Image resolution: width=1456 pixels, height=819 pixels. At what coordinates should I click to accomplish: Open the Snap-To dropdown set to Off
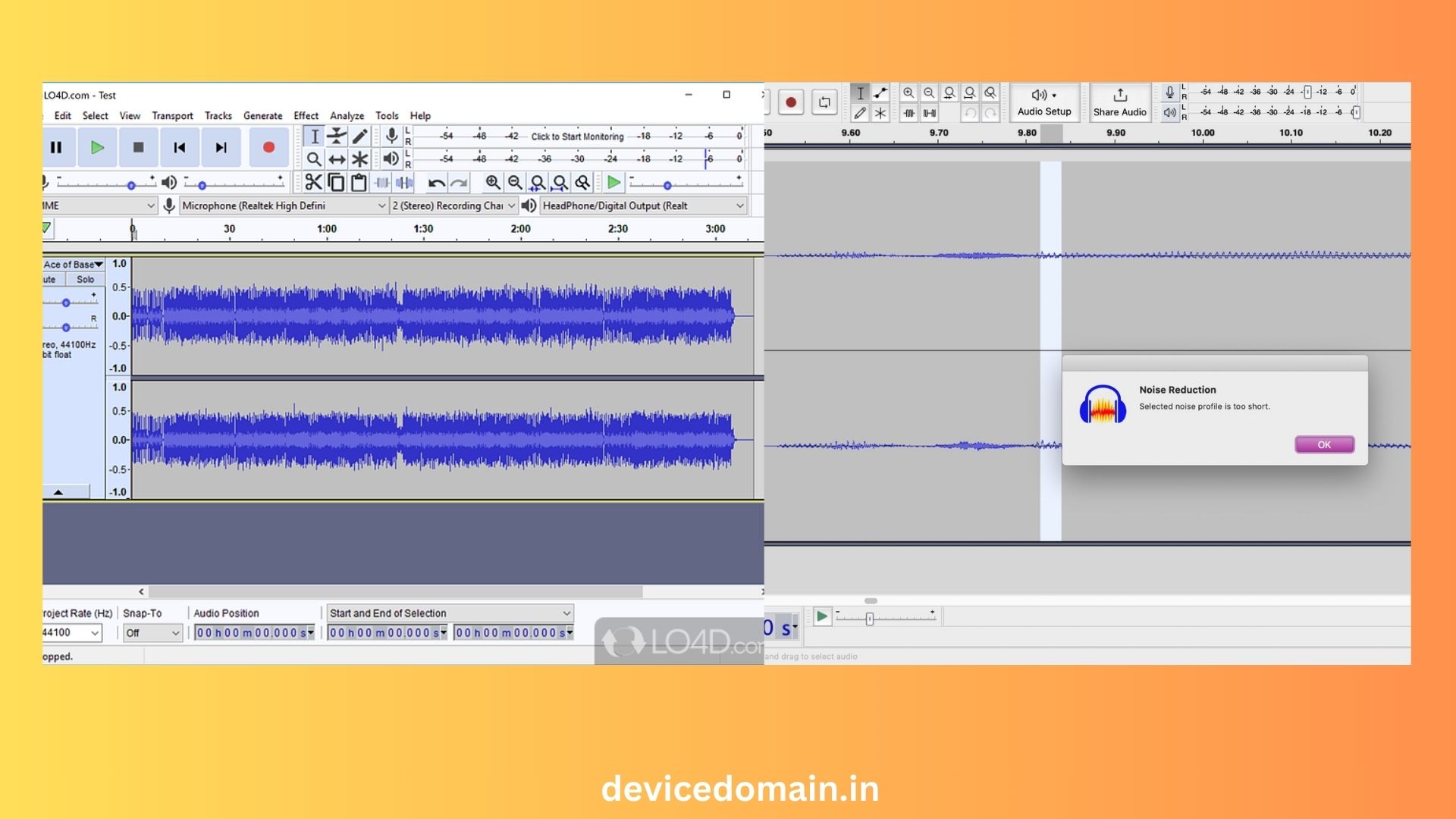(153, 632)
